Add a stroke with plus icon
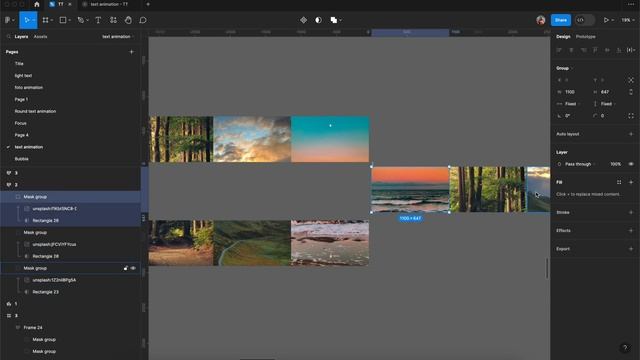The image size is (640, 360). tap(631, 212)
